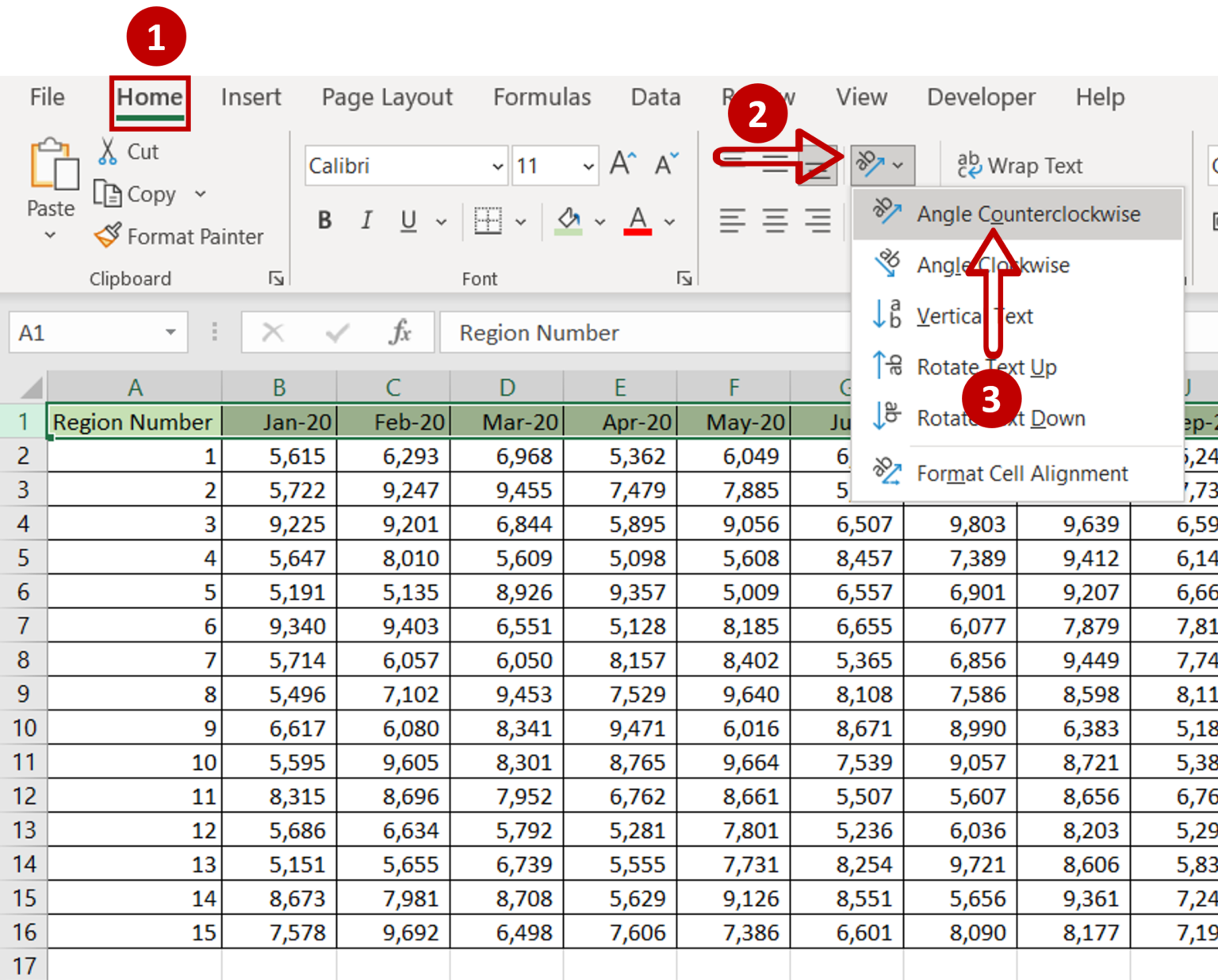Screen dimensions: 1218x980
Task: Open the font size dropdown
Action: [x=588, y=166]
